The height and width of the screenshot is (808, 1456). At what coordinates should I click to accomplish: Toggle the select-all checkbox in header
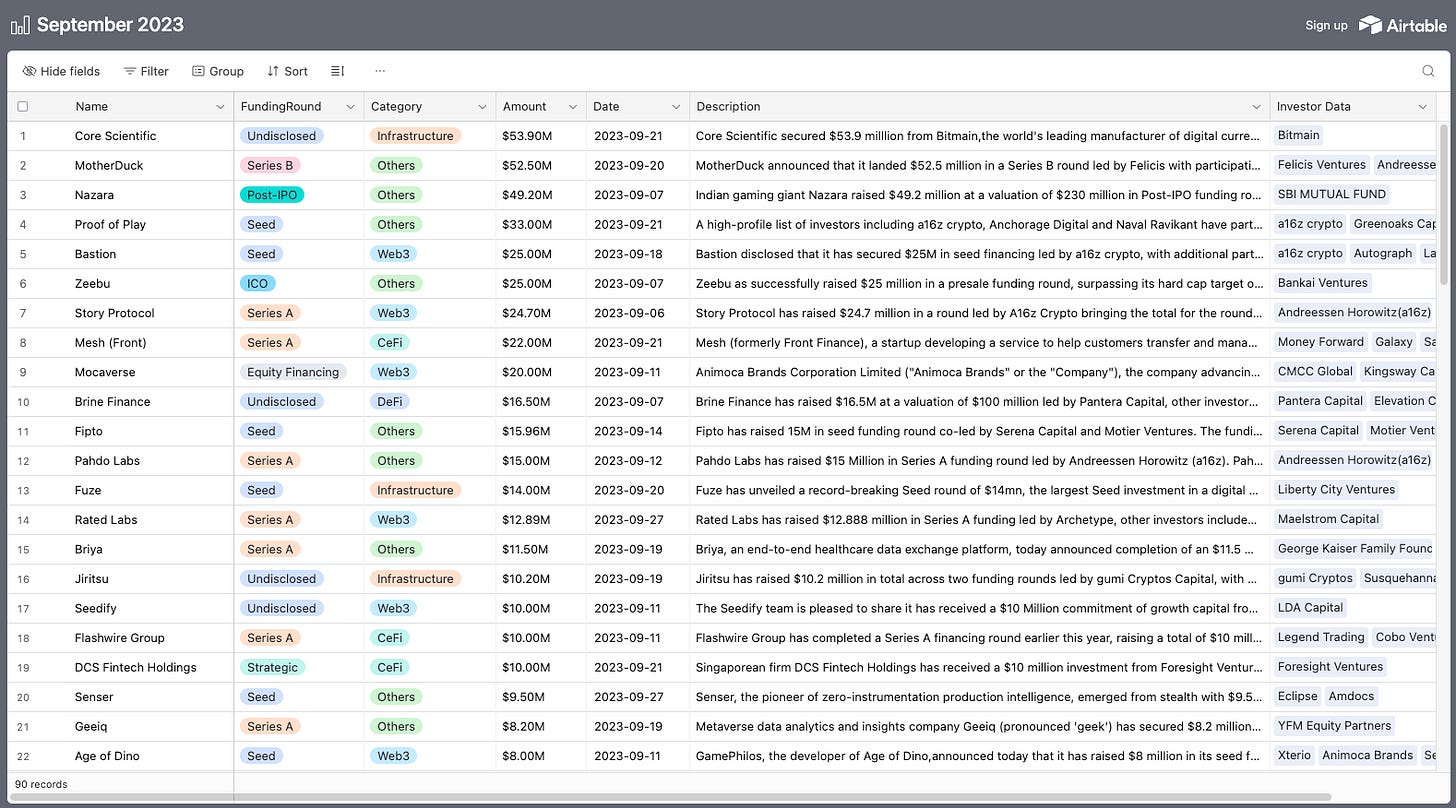click(x=23, y=106)
